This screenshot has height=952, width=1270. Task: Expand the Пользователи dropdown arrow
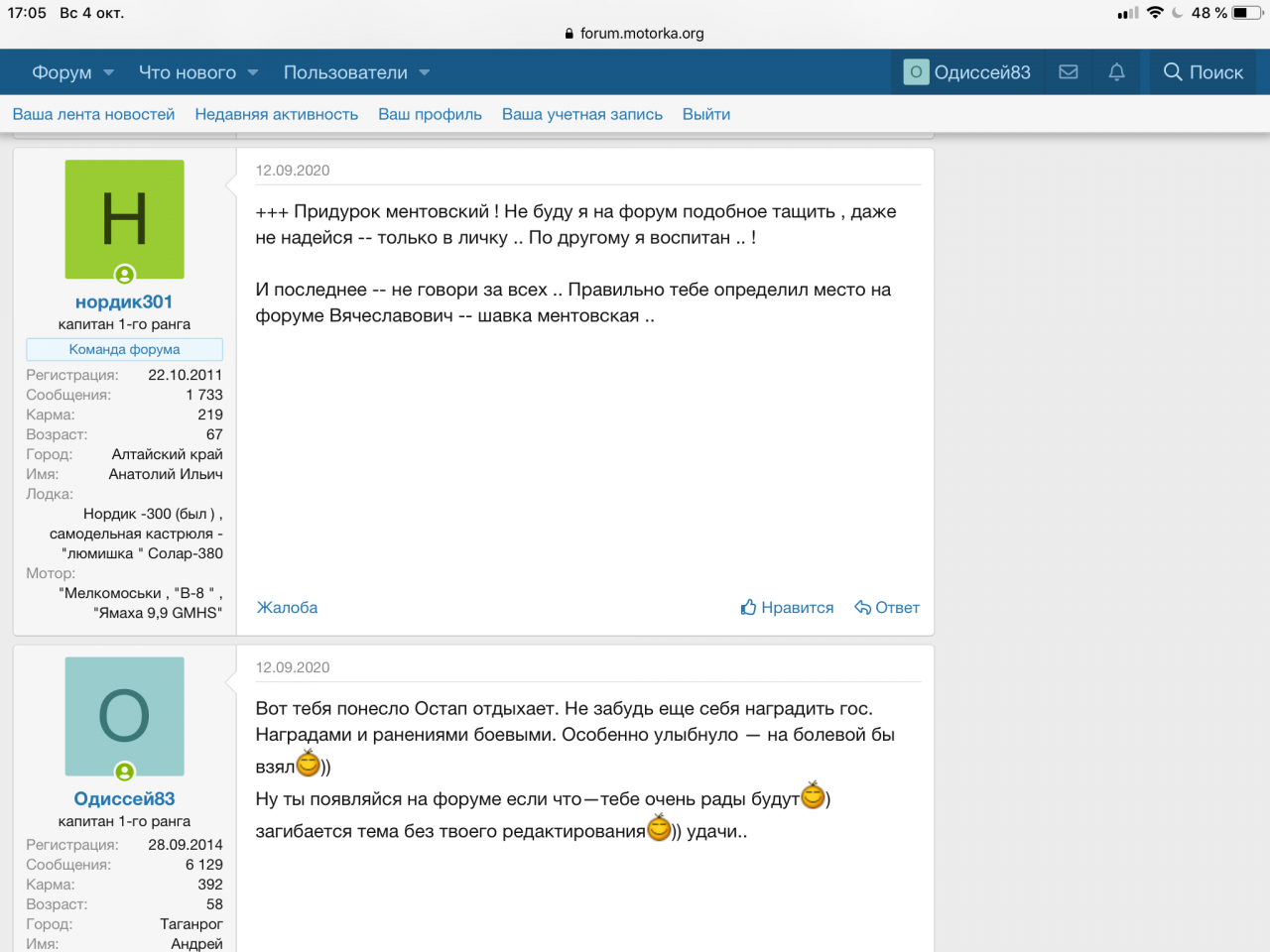[x=425, y=72]
